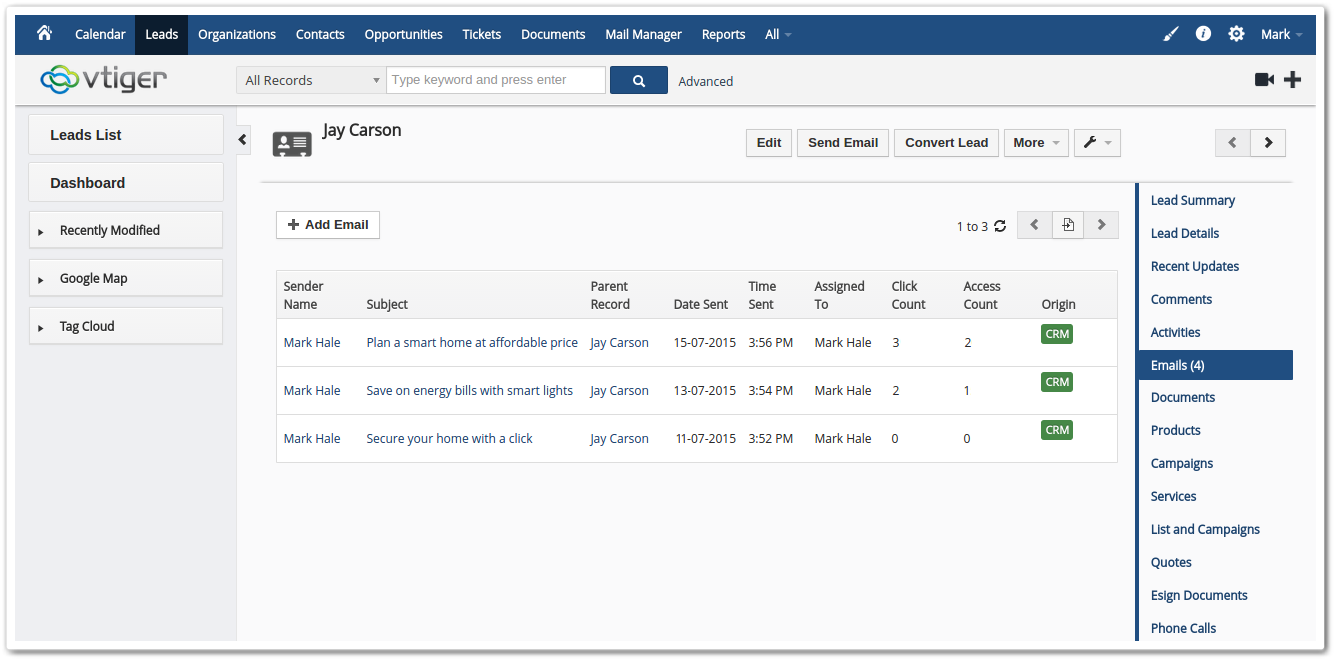Open the Mark user account menu

click(1280, 33)
